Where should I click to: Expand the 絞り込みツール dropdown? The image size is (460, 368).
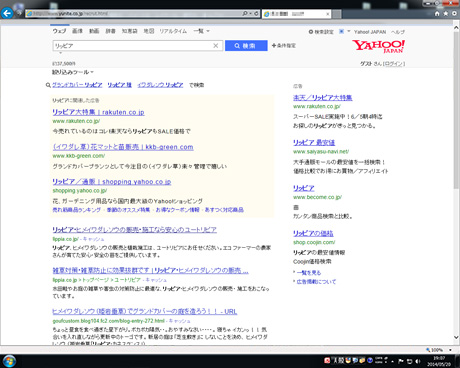73,72
